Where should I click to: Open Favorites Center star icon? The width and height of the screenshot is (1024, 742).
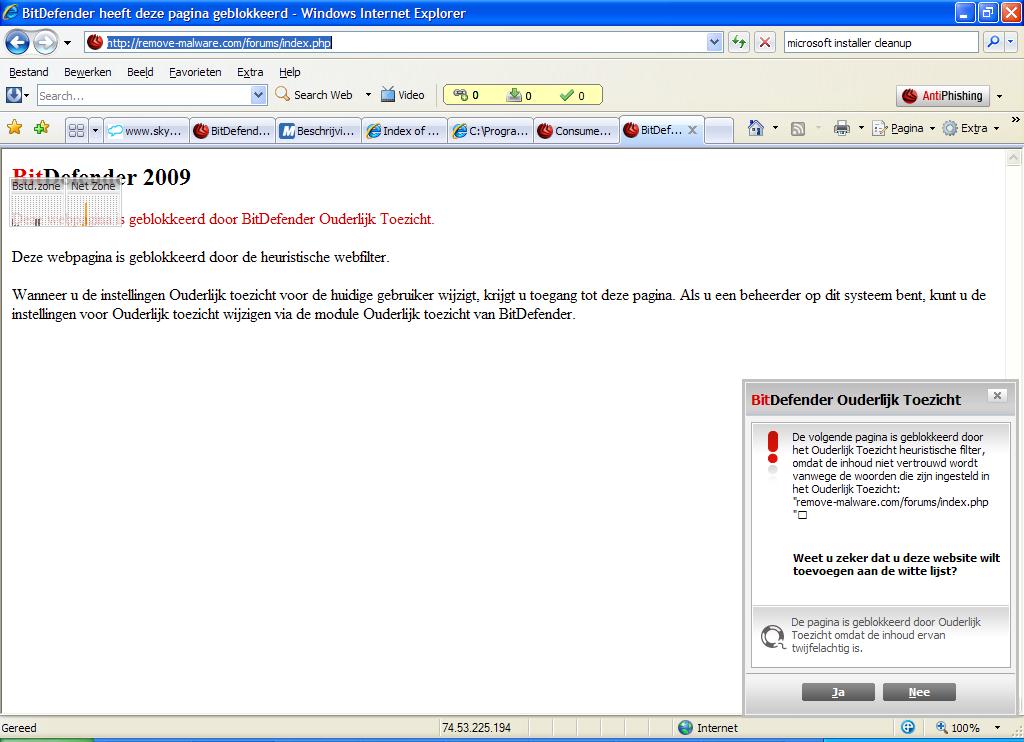pyautogui.click(x=14, y=128)
